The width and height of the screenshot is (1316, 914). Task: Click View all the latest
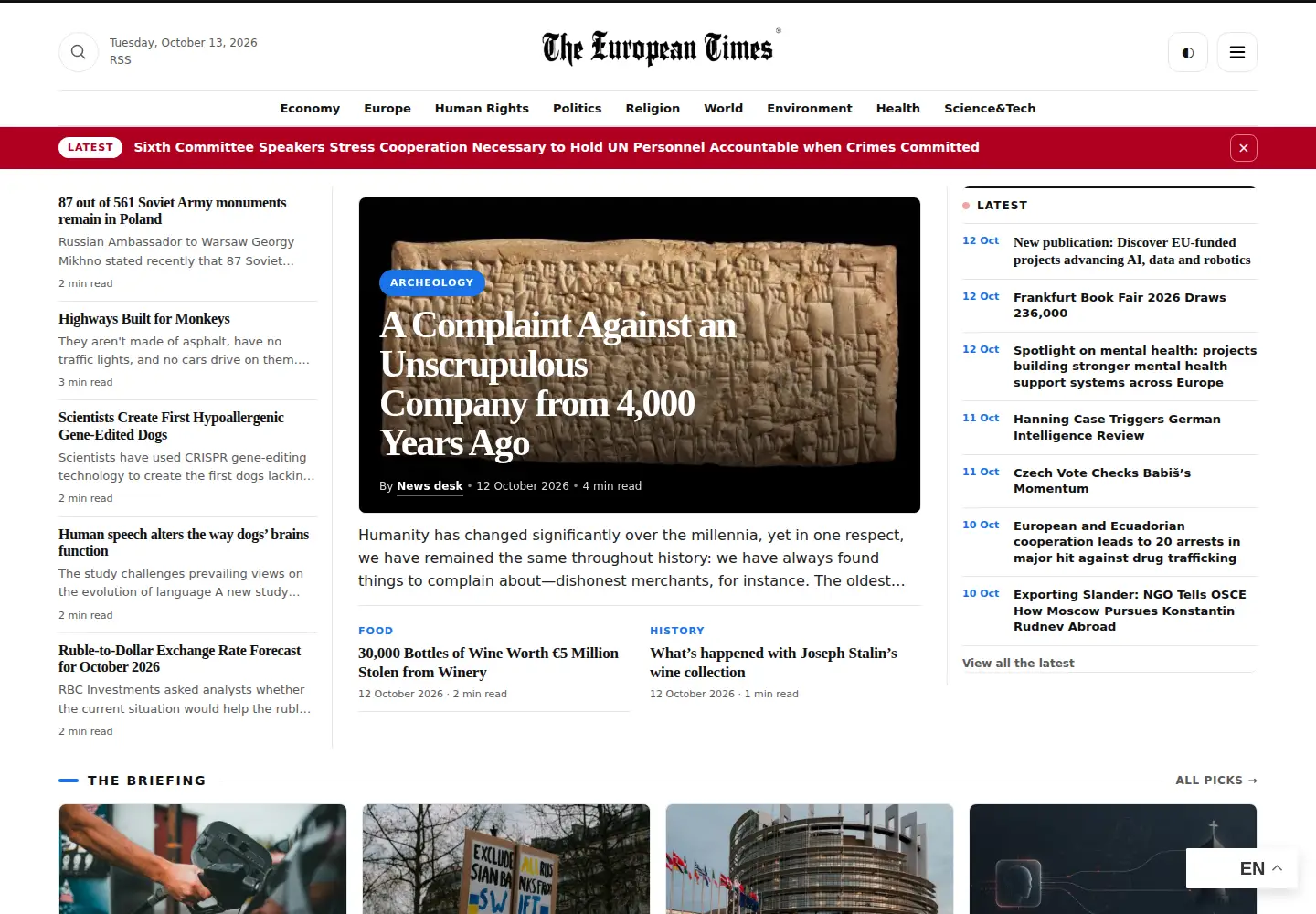1018,664
